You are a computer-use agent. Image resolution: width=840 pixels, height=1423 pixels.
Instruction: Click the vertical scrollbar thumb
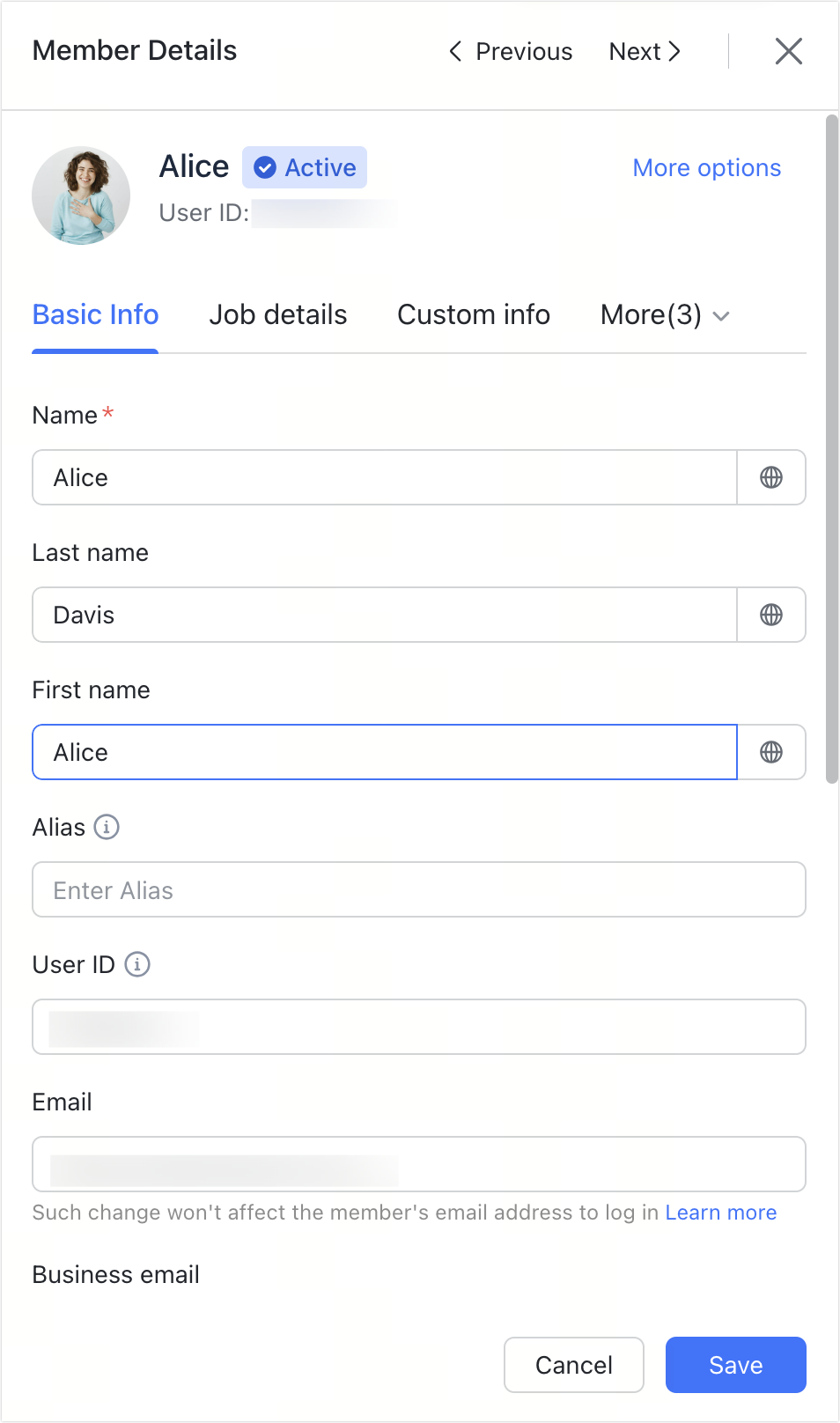[832, 449]
